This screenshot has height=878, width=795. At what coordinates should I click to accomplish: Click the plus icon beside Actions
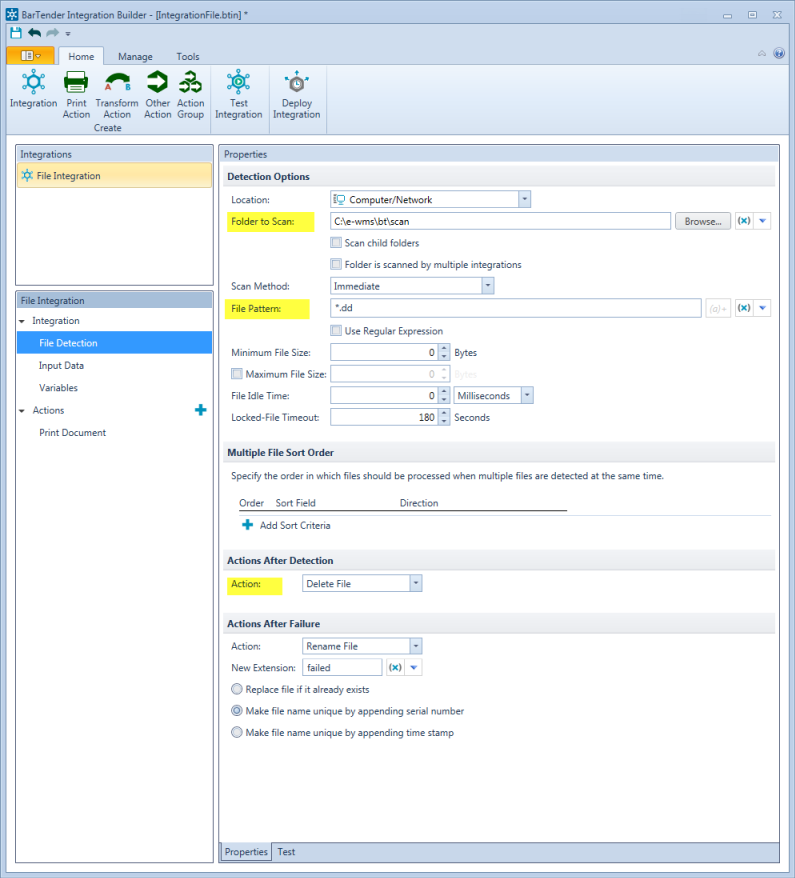point(200,410)
